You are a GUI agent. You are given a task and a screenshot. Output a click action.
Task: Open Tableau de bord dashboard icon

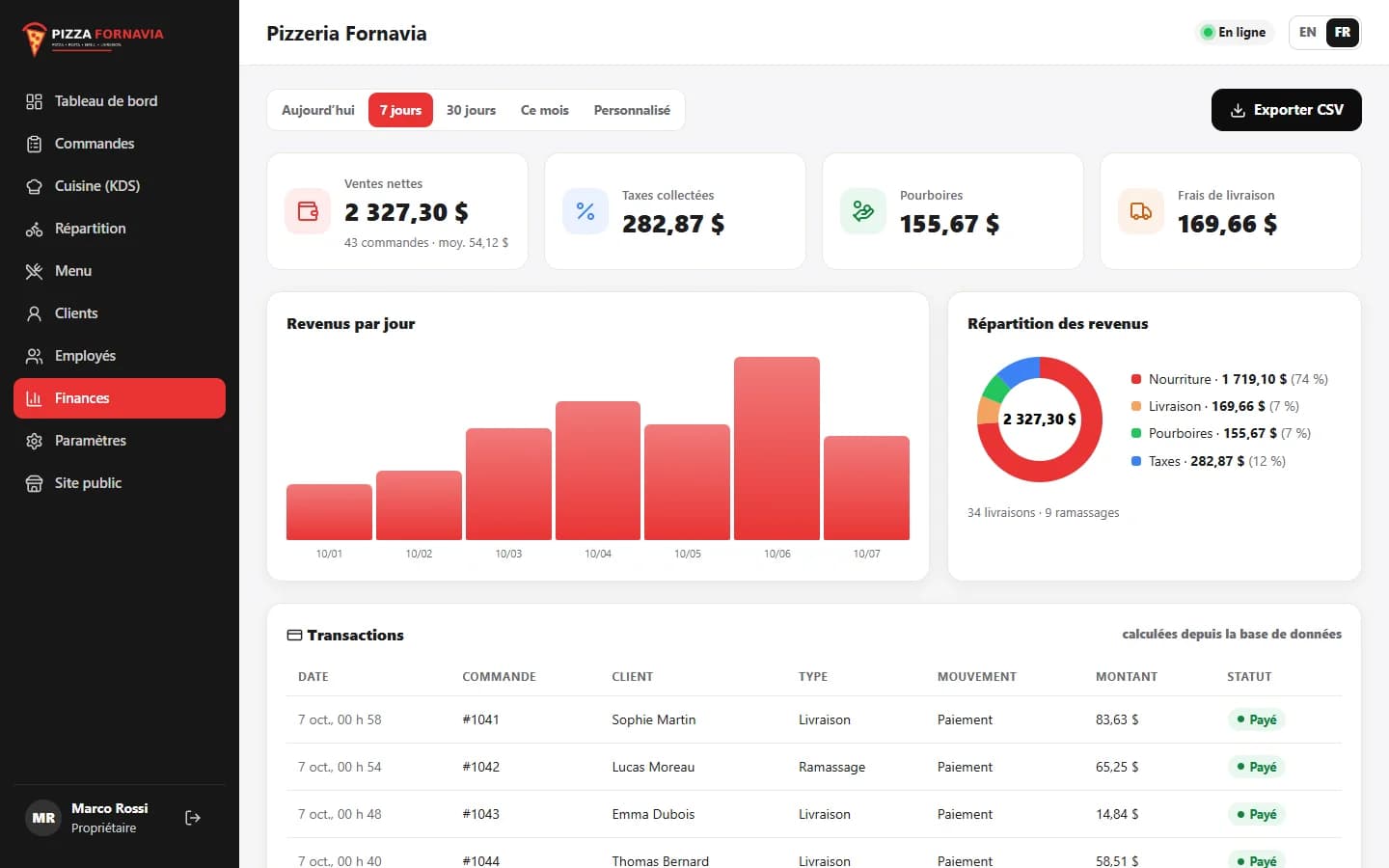click(34, 101)
